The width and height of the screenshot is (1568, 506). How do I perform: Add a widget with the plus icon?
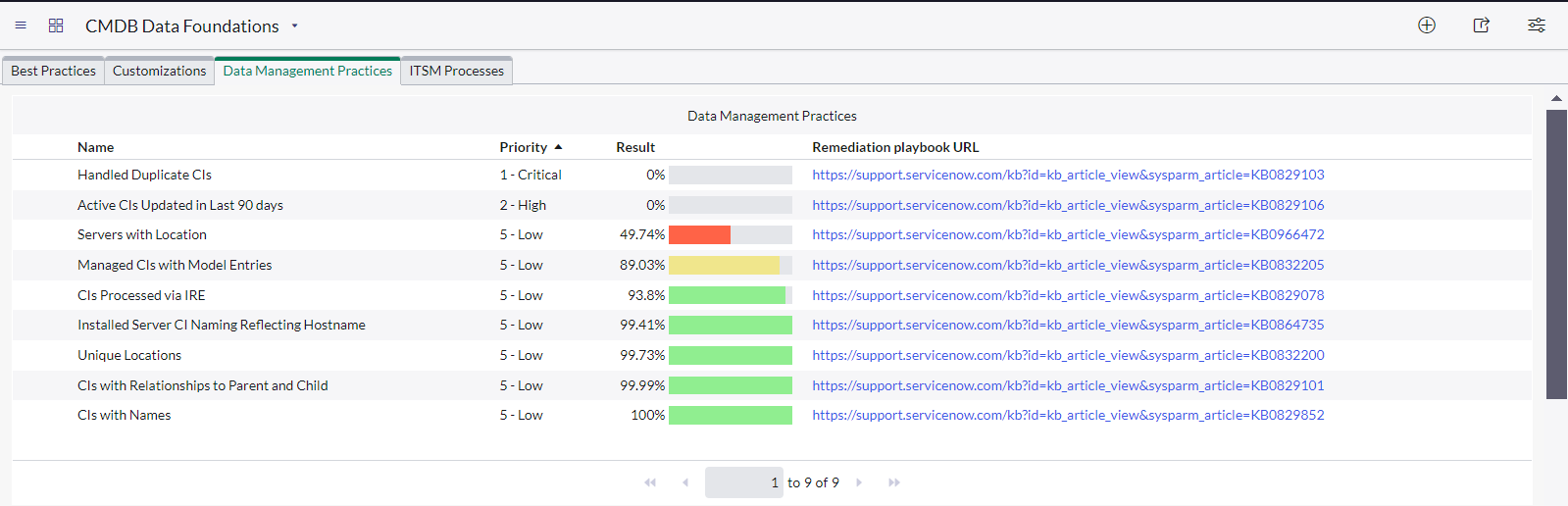tap(1427, 25)
